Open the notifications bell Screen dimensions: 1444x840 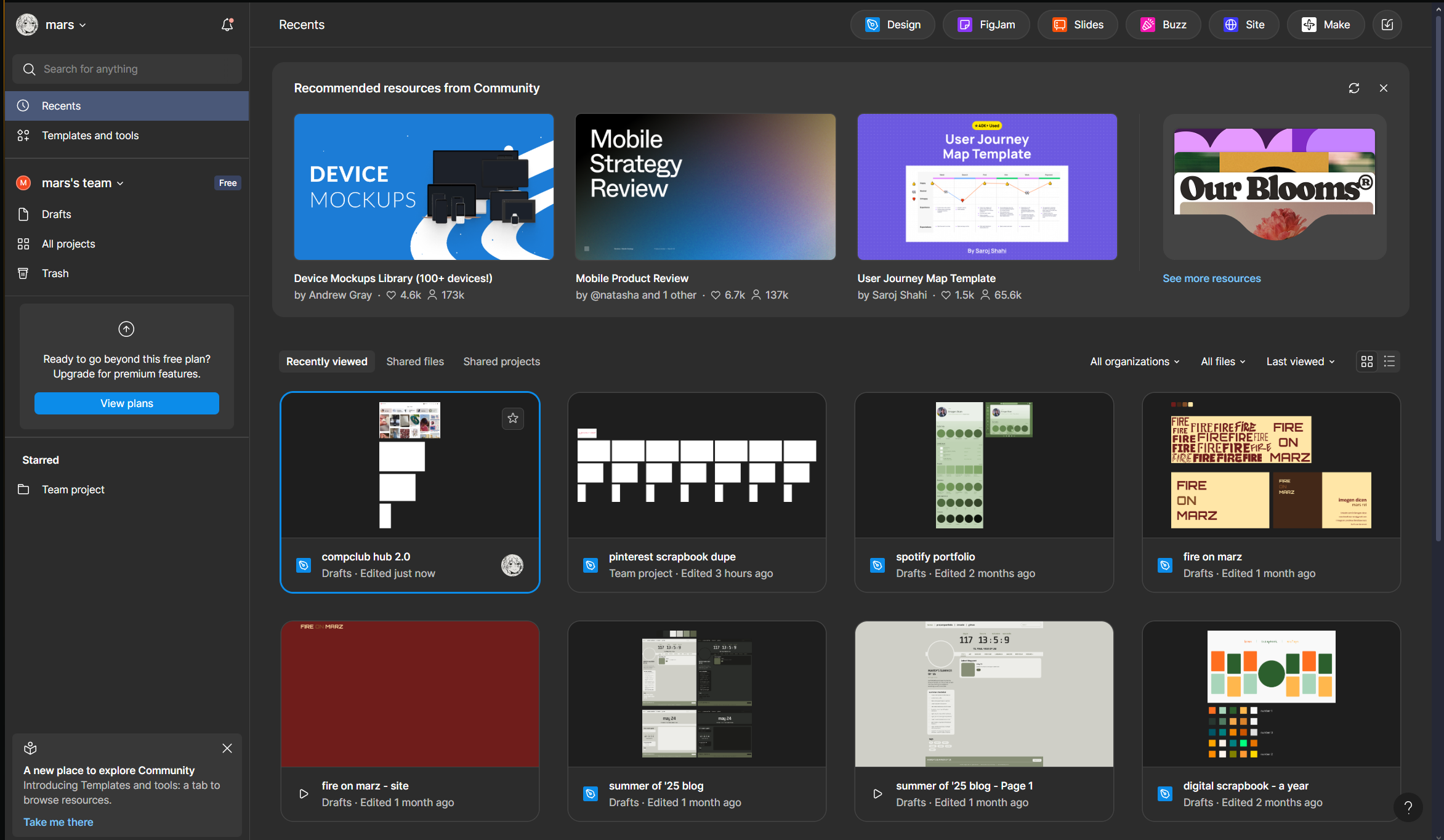(227, 25)
